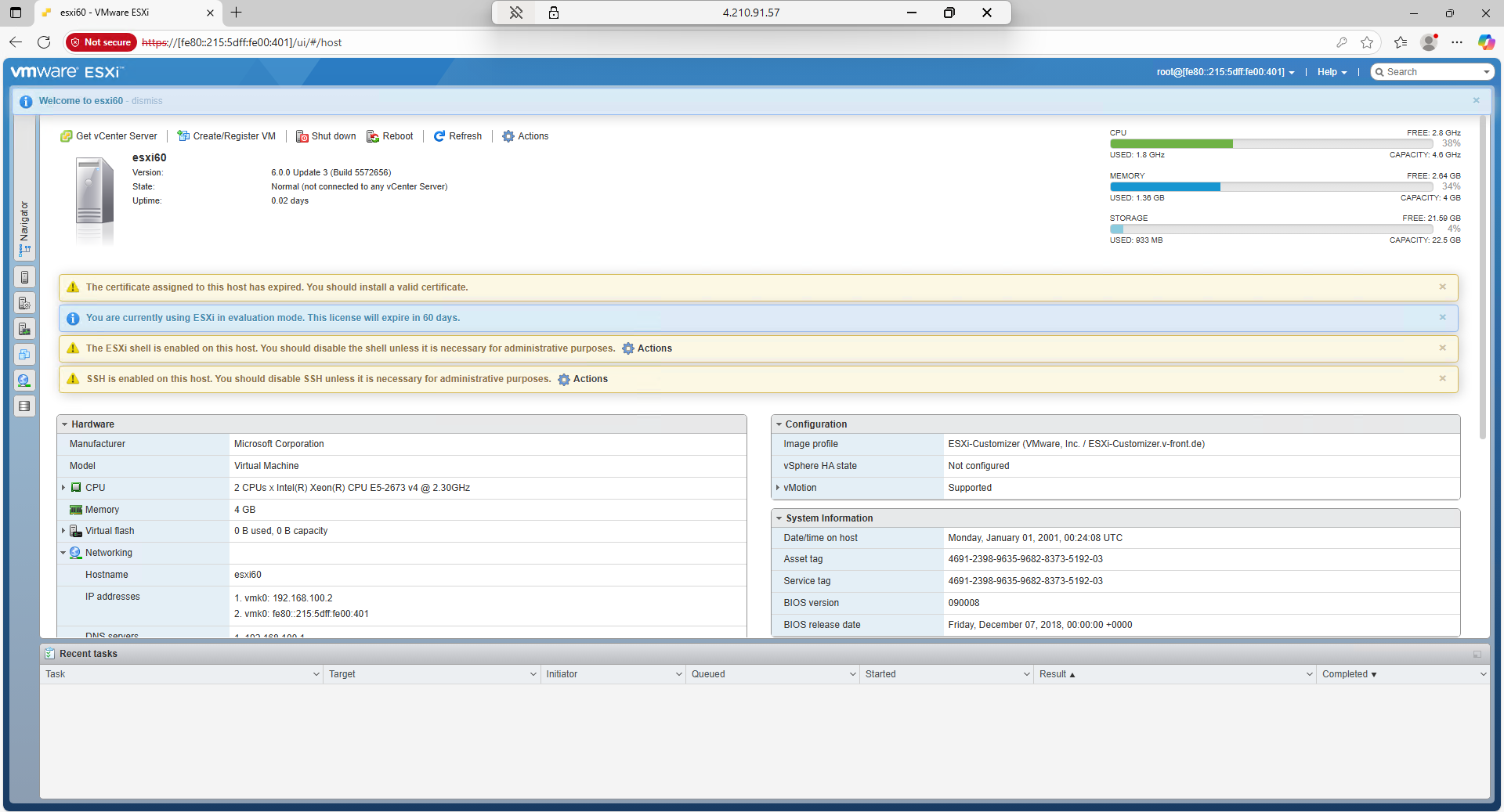
Task: Click the Virtual flash icon
Action: pos(76,531)
